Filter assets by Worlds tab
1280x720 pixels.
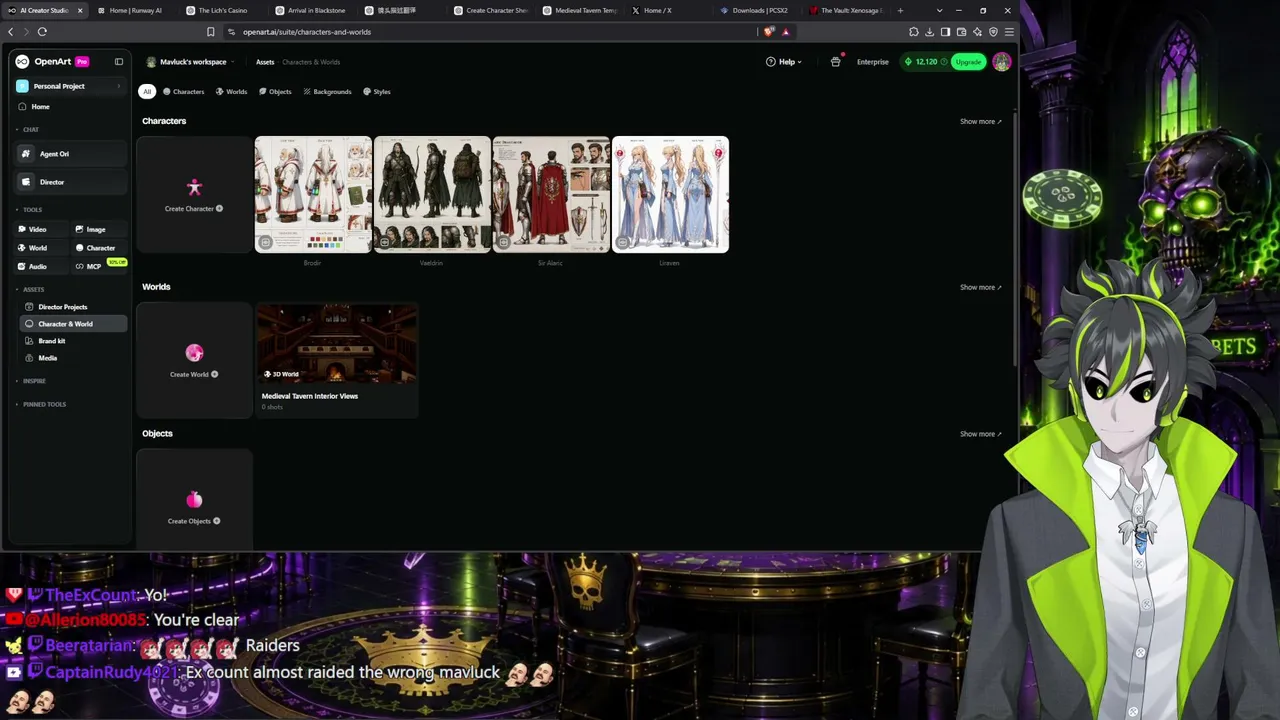click(232, 91)
